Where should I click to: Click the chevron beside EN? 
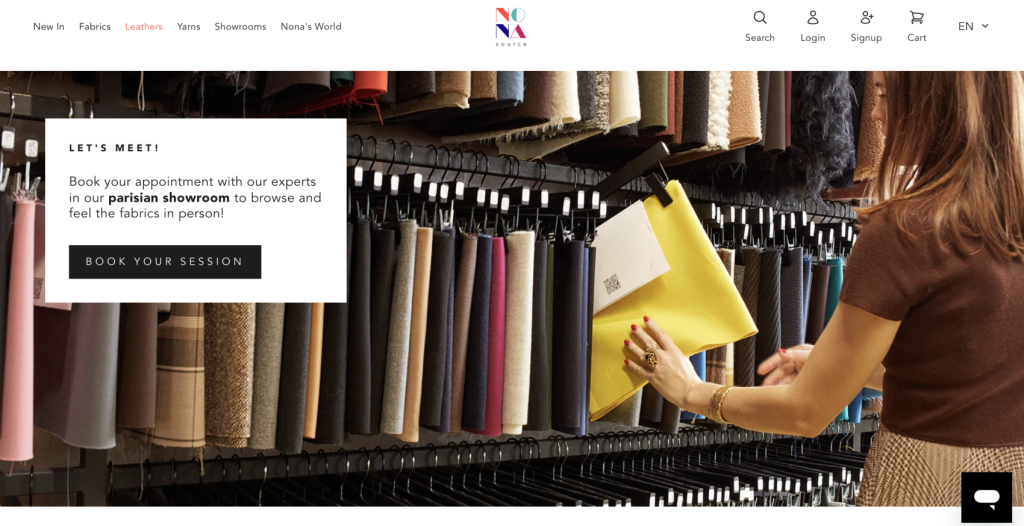pyautogui.click(x=985, y=26)
